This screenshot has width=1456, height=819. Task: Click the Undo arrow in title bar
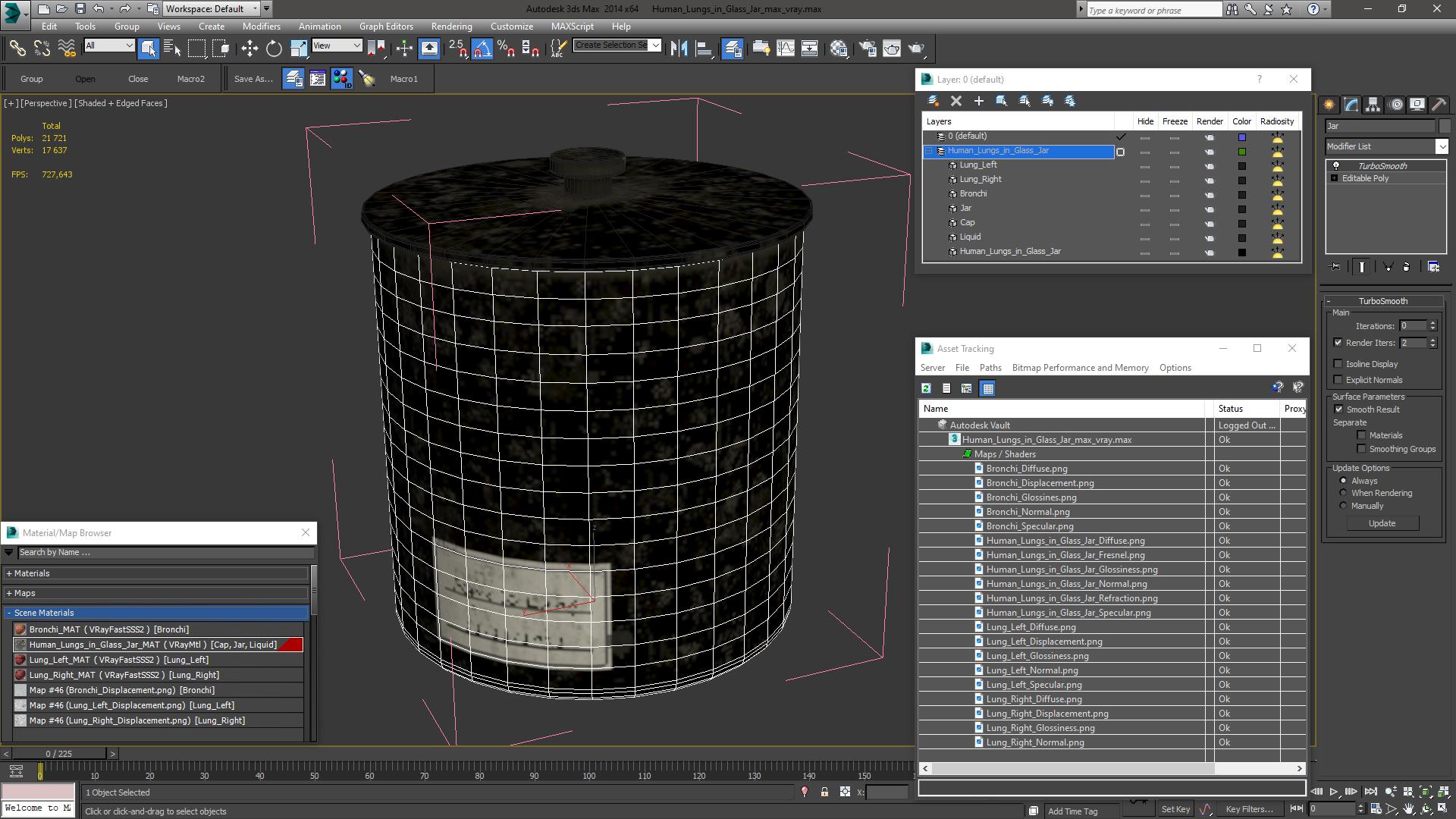pyautogui.click(x=99, y=9)
